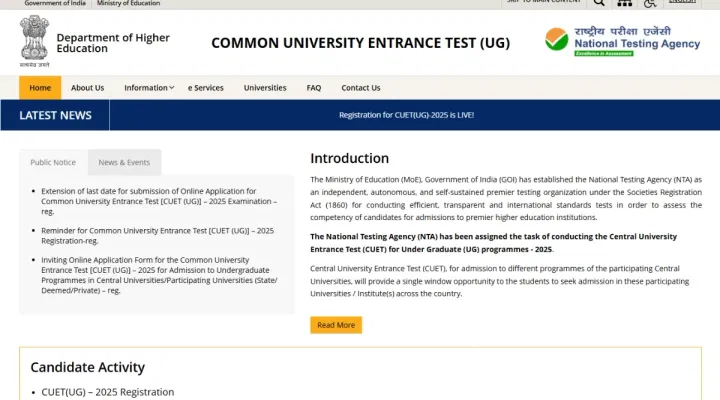Go to the Home menu item
Image resolution: width=720 pixels, height=400 pixels.
tap(40, 88)
